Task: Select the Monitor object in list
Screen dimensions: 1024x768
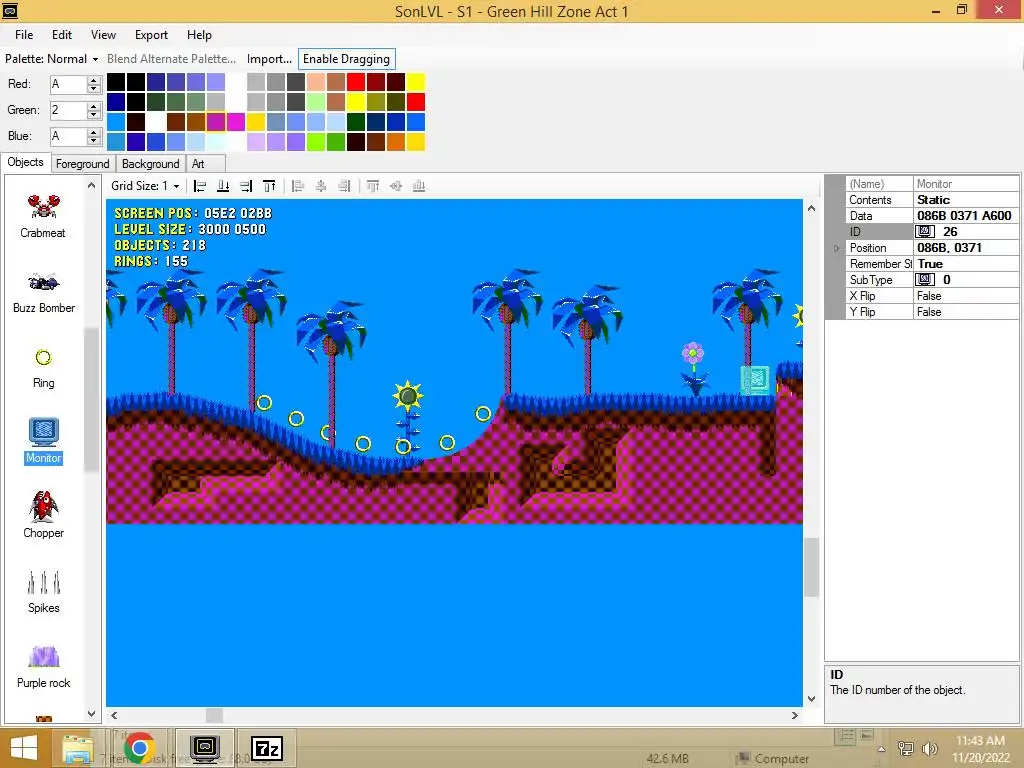Action: pos(43,441)
